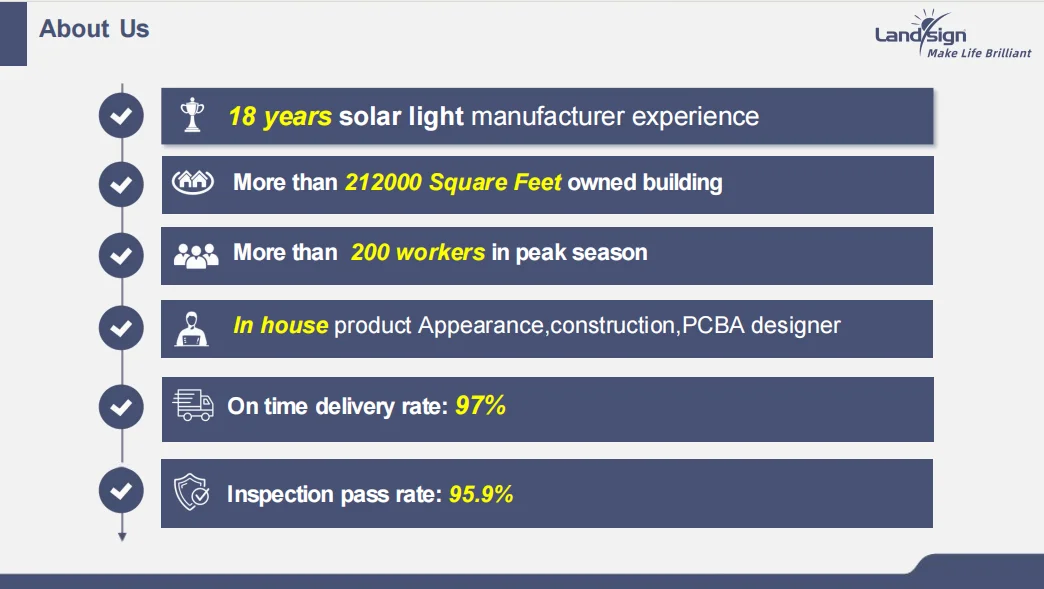Click the 95.9% pass rate value
1044x589 pixels.
tap(481, 493)
